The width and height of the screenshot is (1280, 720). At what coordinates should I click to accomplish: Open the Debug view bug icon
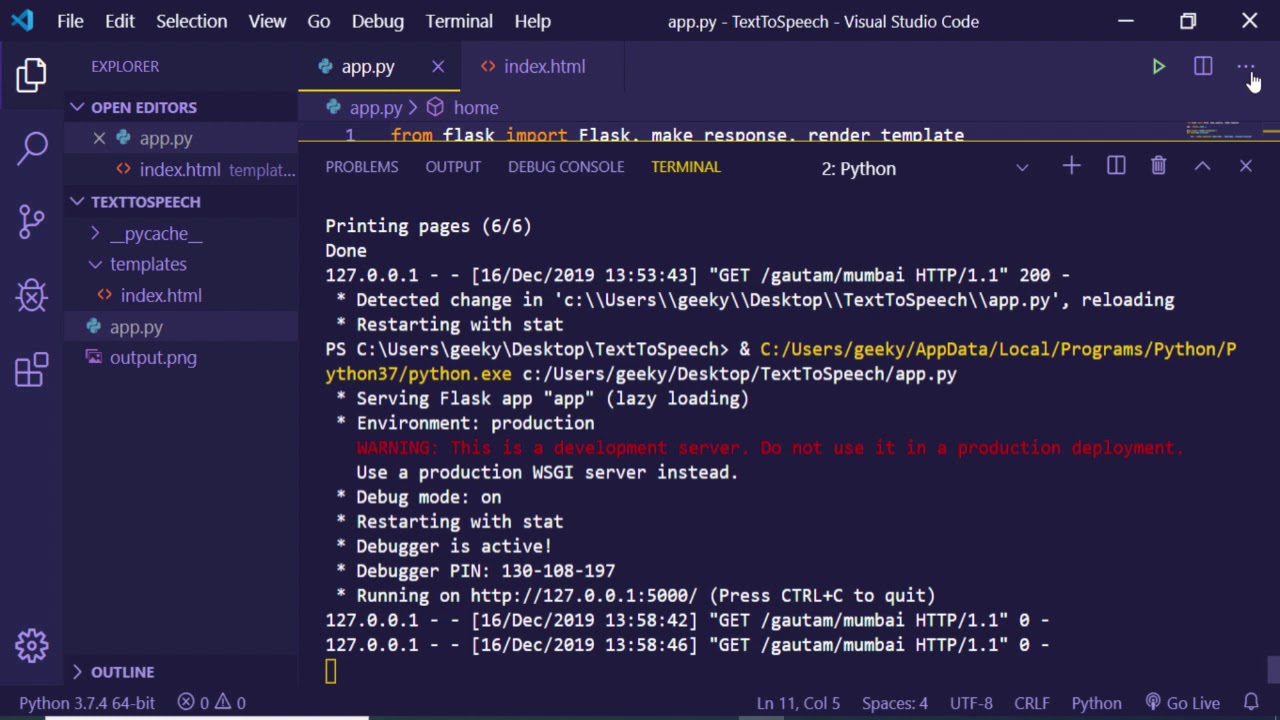[32, 295]
